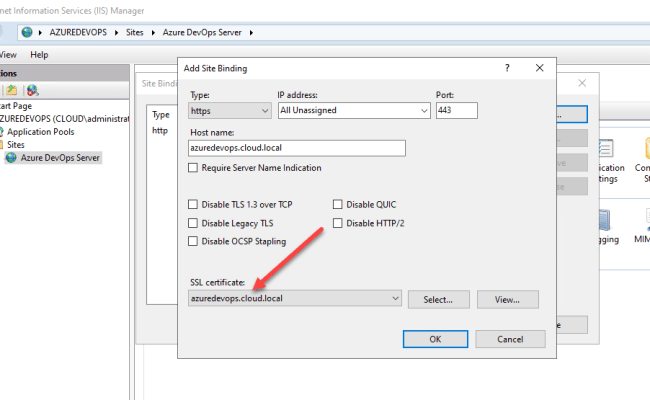Open the Type dropdown showing https
This screenshot has width=650, height=400.
tap(230, 111)
